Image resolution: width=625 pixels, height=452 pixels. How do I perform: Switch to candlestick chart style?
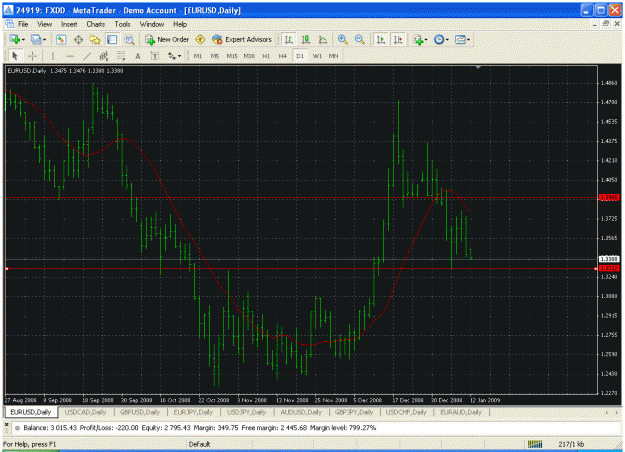tap(305, 39)
